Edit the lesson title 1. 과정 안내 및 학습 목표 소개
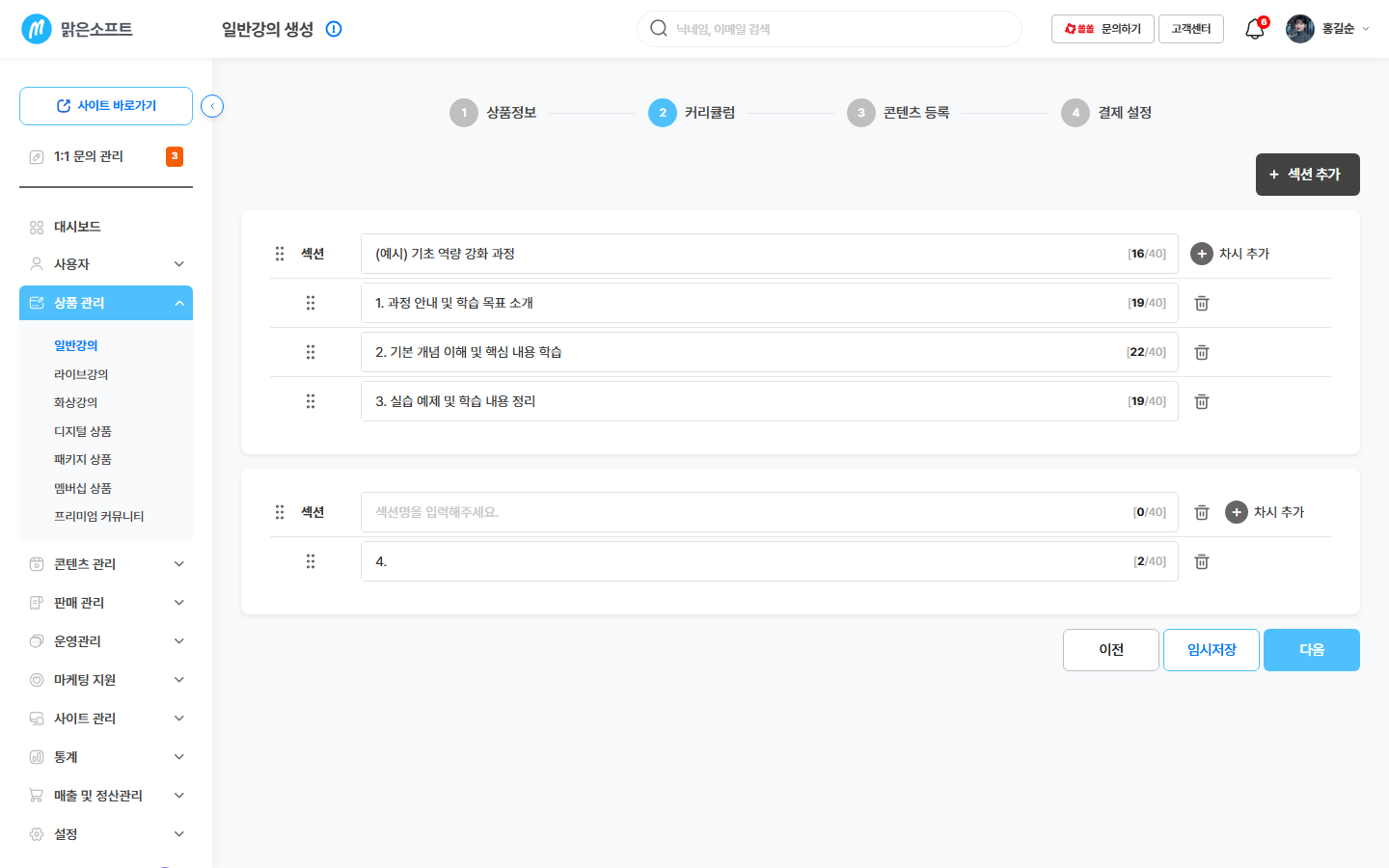Viewport: 1389px width, 868px height. tap(770, 303)
